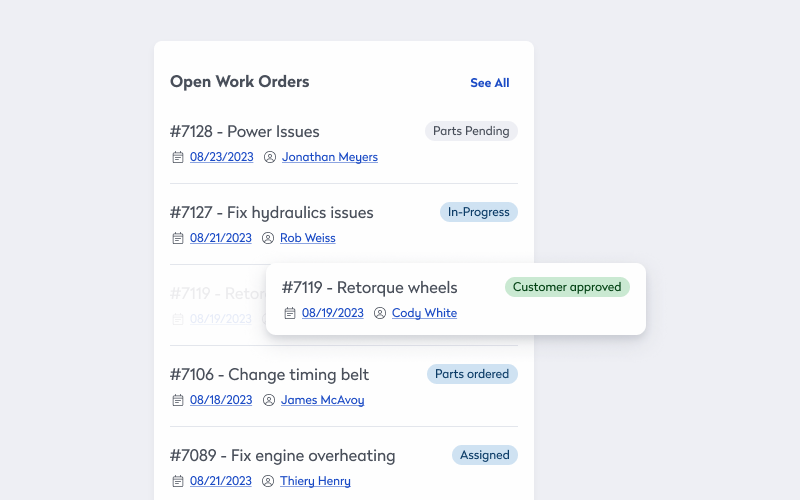Click the Parts ordered status badge
The image size is (800, 500).
472,374
